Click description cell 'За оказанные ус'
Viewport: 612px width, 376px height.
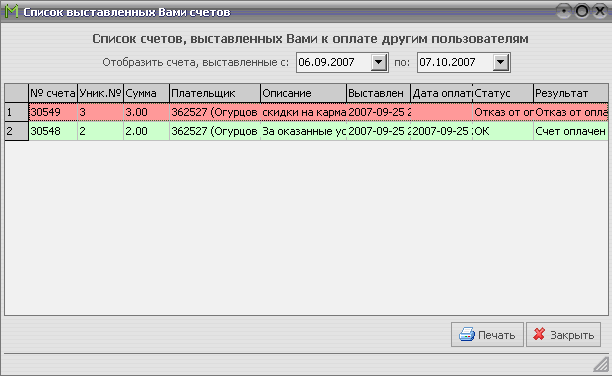coord(303,131)
